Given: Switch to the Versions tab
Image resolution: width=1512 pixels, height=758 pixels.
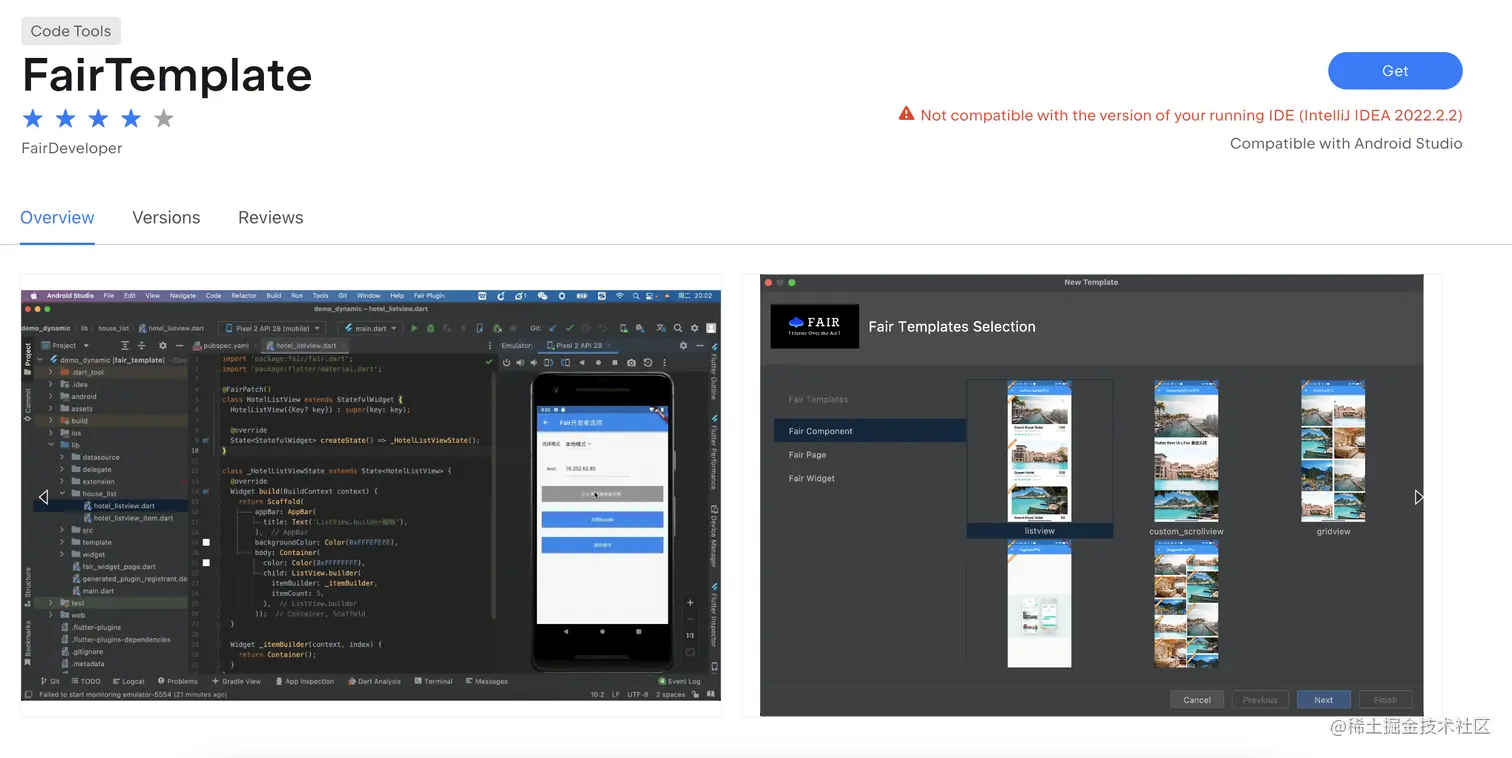Looking at the screenshot, I should coord(166,218).
